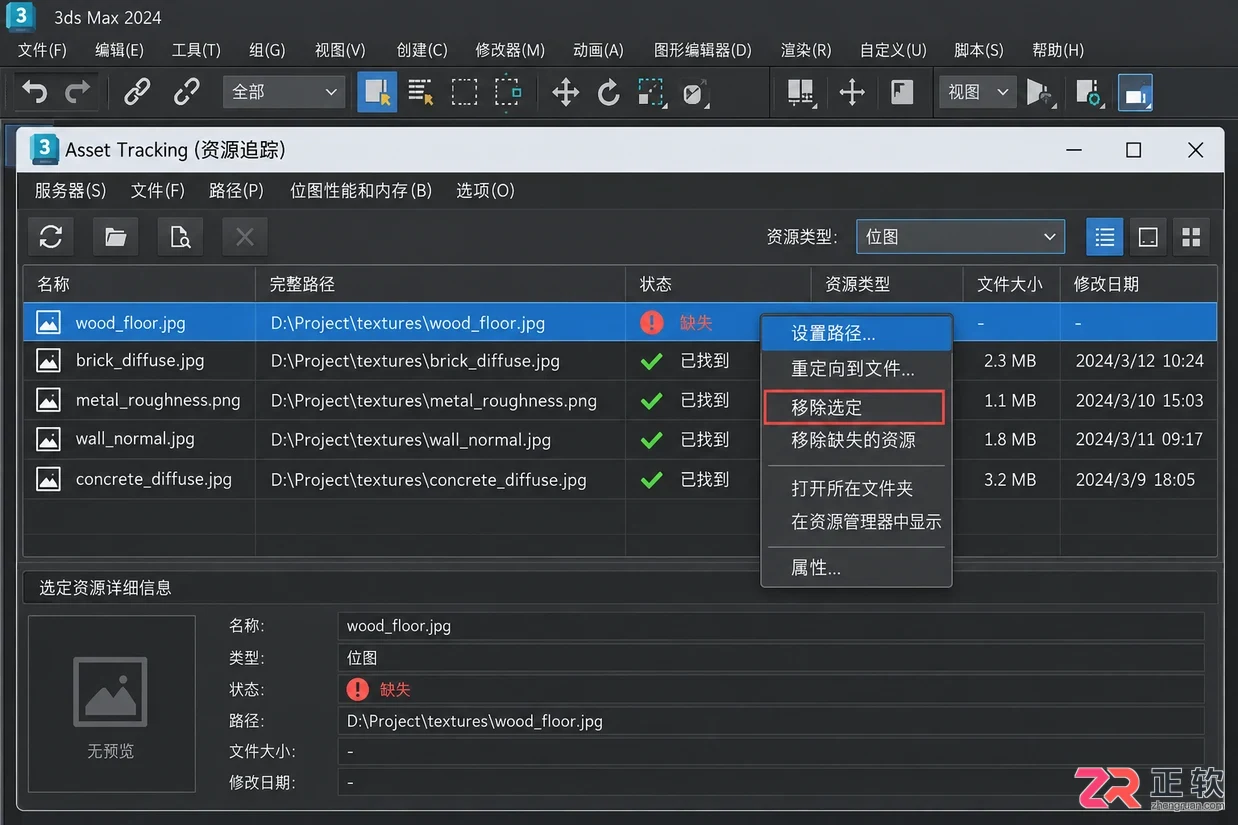Open the 视图 reference coordinate dropdown
The width and height of the screenshot is (1238, 825).
(x=978, y=92)
